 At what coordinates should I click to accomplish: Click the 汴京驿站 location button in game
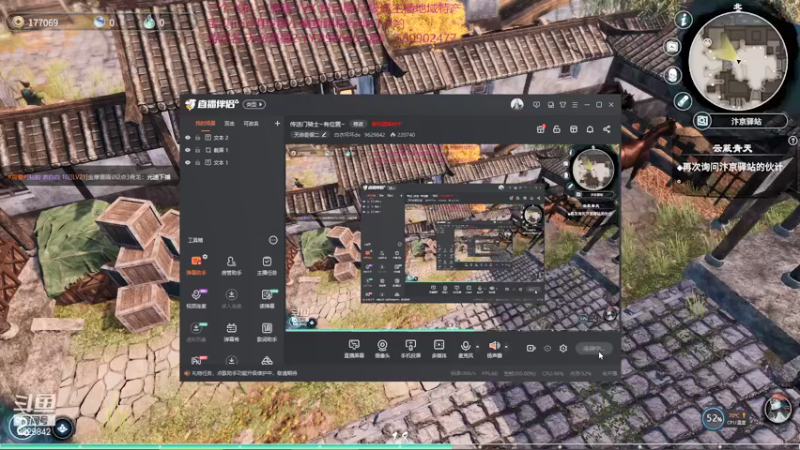pos(746,121)
